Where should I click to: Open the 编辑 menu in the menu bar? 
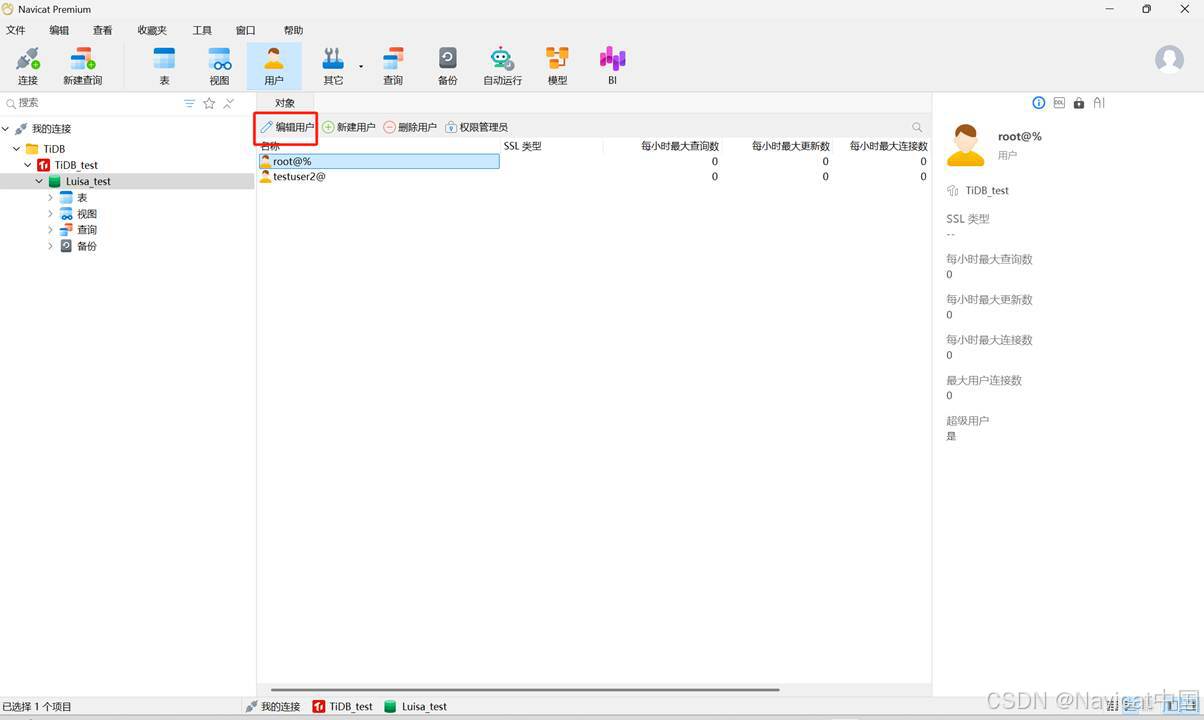pos(59,30)
